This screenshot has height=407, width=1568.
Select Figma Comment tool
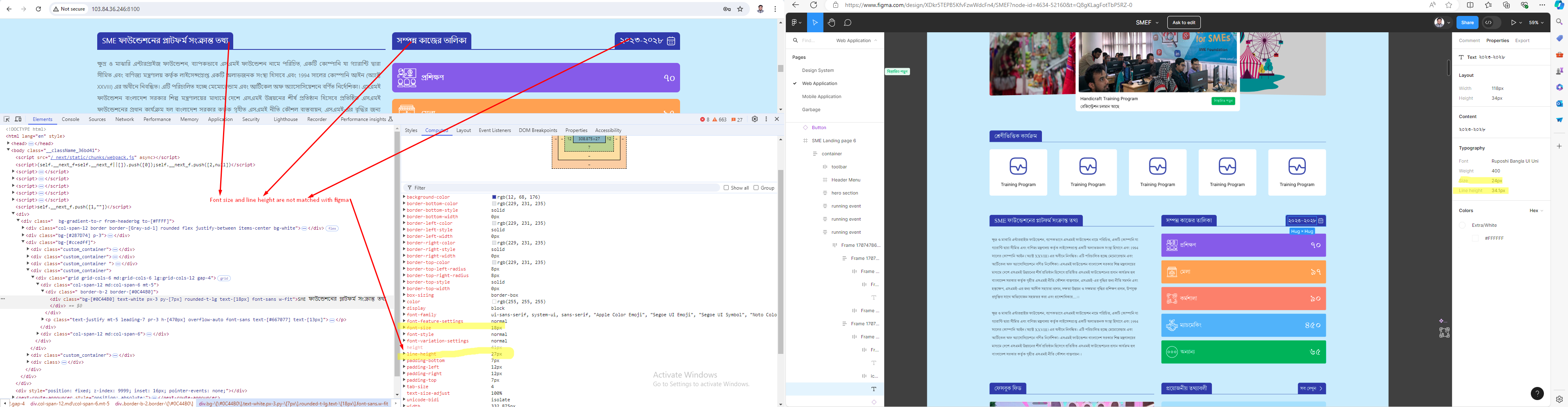coord(848,22)
